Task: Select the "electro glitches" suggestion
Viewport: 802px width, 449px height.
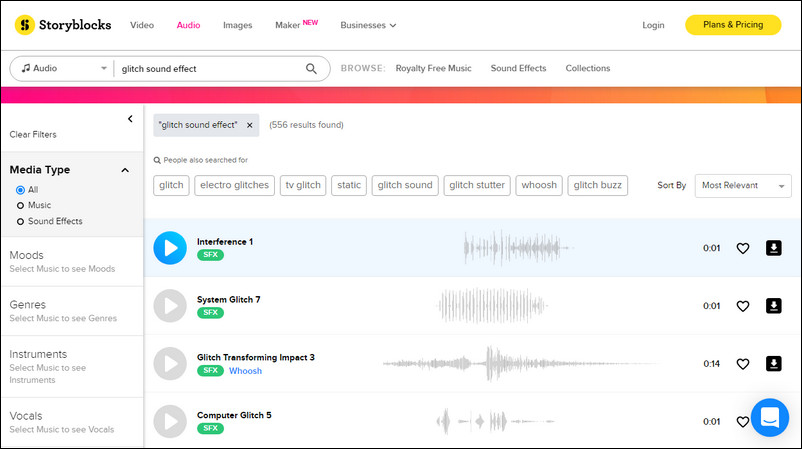Action: pyautogui.click(x=234, y=185)
